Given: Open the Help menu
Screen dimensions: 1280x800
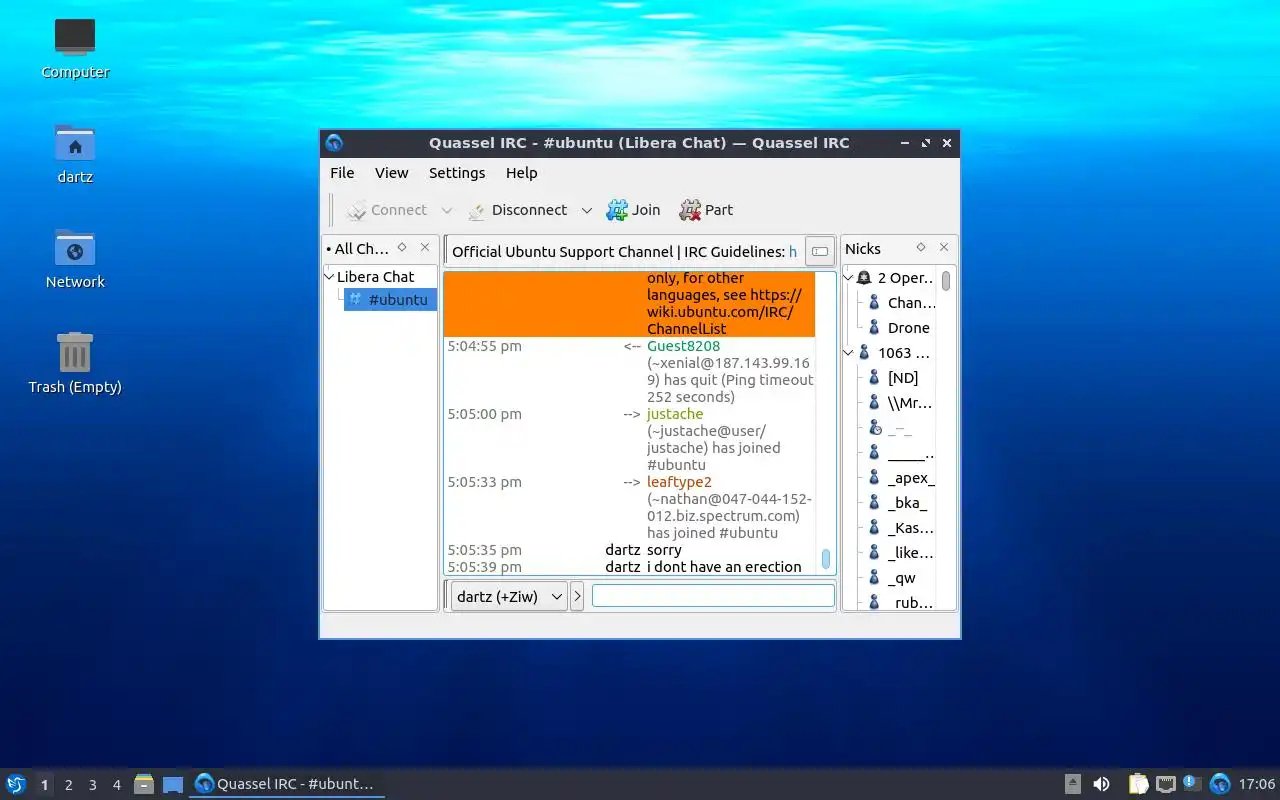Looking at the screenshot, I should point(521,173).
